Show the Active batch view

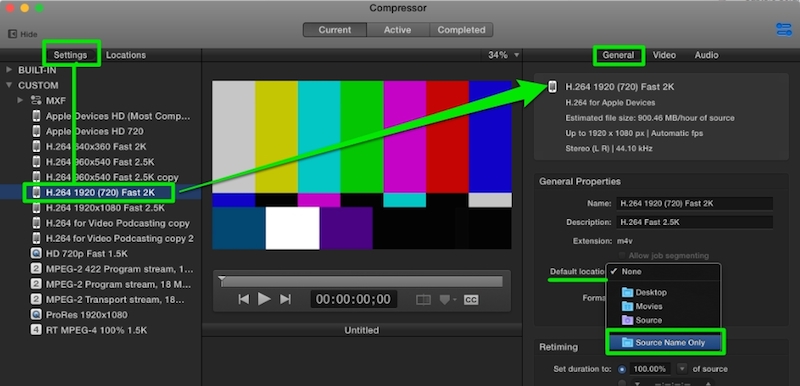397,30
